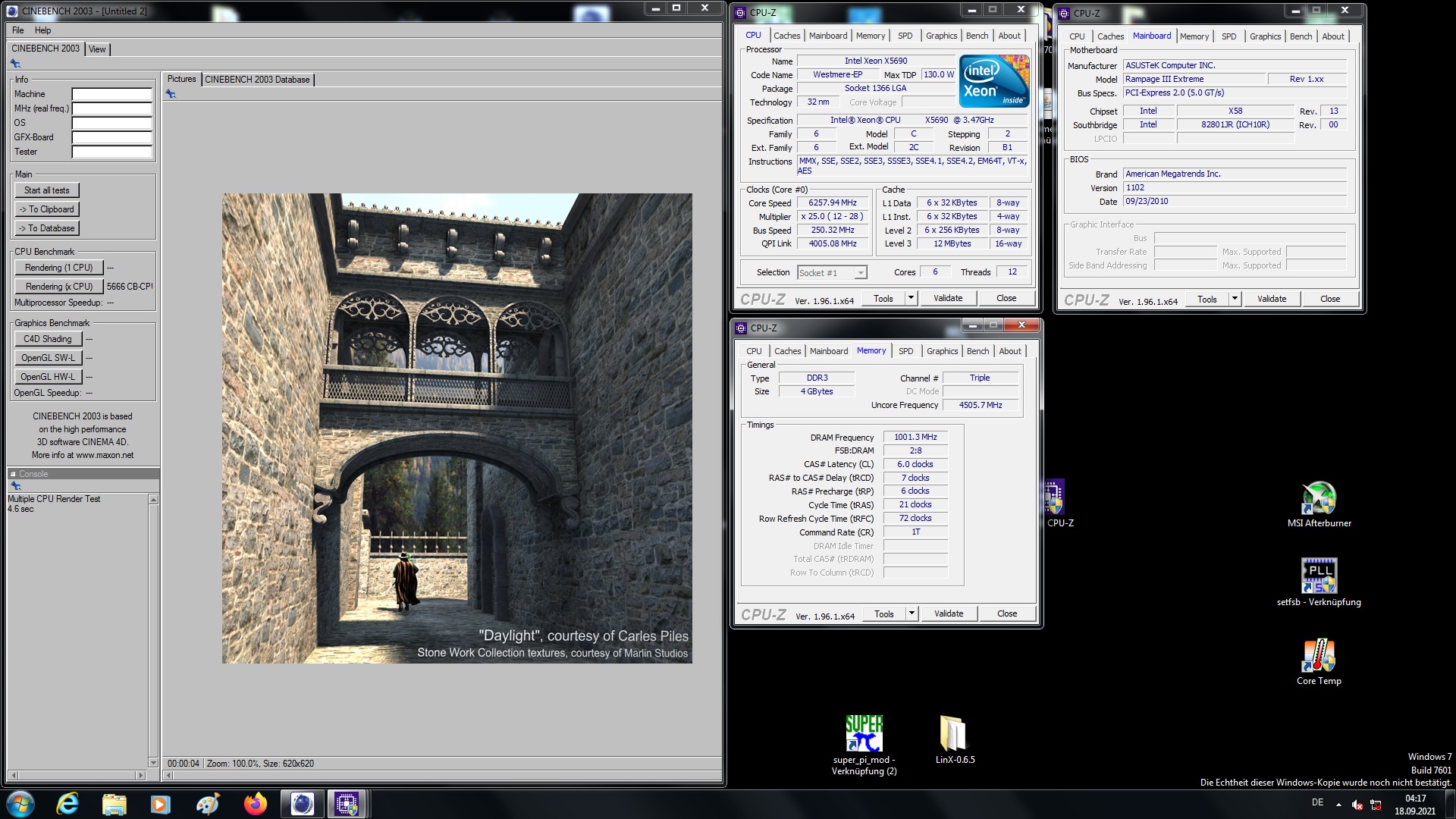
Task: Run the C4D Shading benchmark
Action: 48,339
